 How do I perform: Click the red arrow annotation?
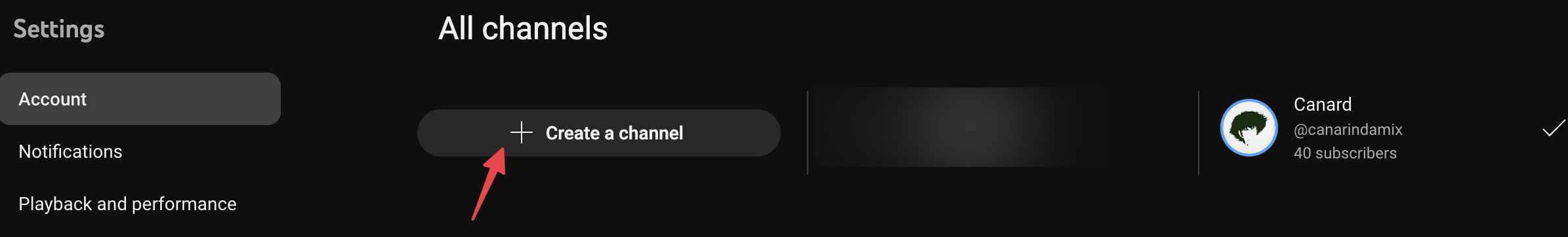tap(489, 183)
